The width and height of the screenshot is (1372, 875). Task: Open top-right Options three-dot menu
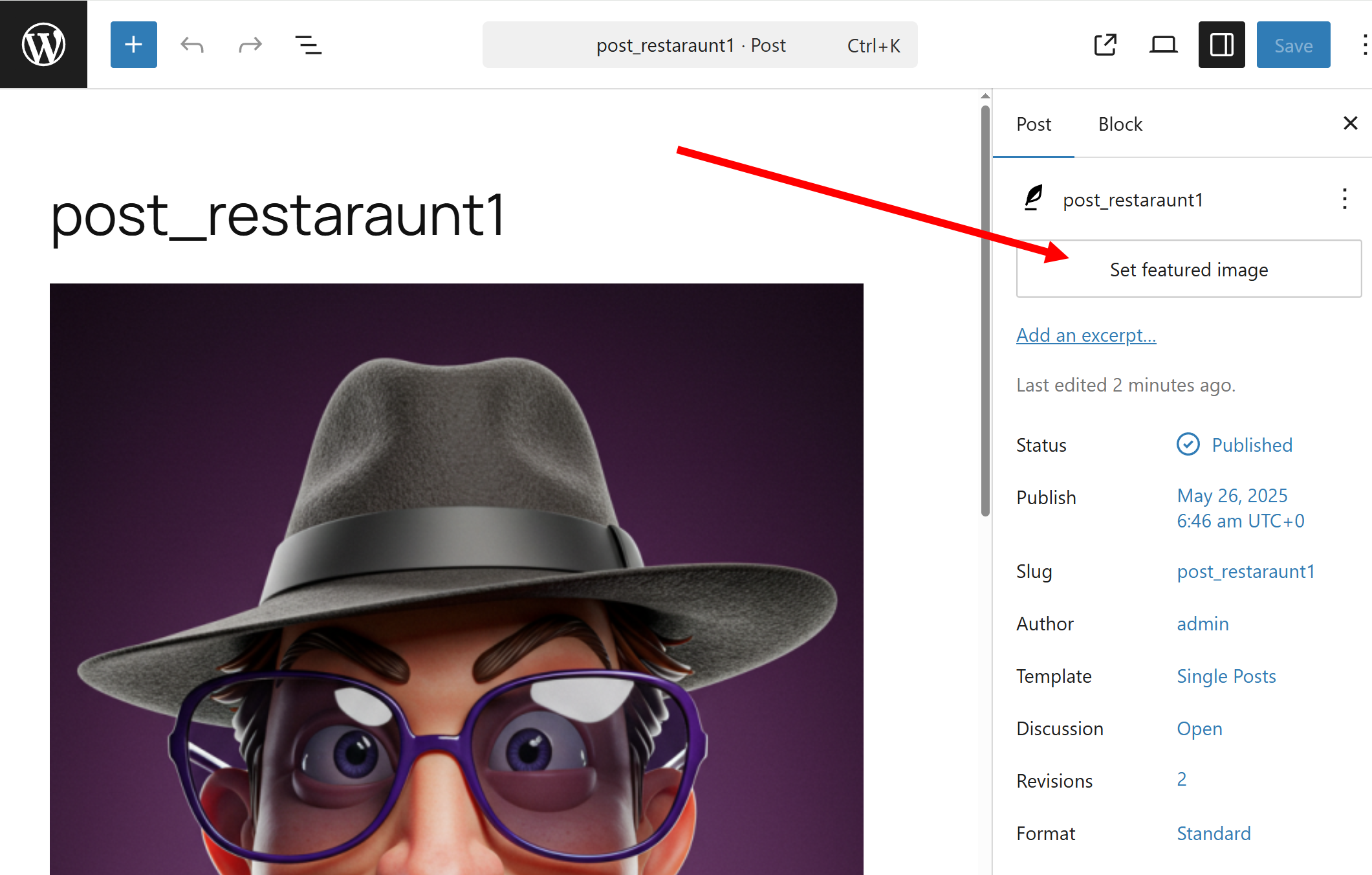coord(1364,45)
